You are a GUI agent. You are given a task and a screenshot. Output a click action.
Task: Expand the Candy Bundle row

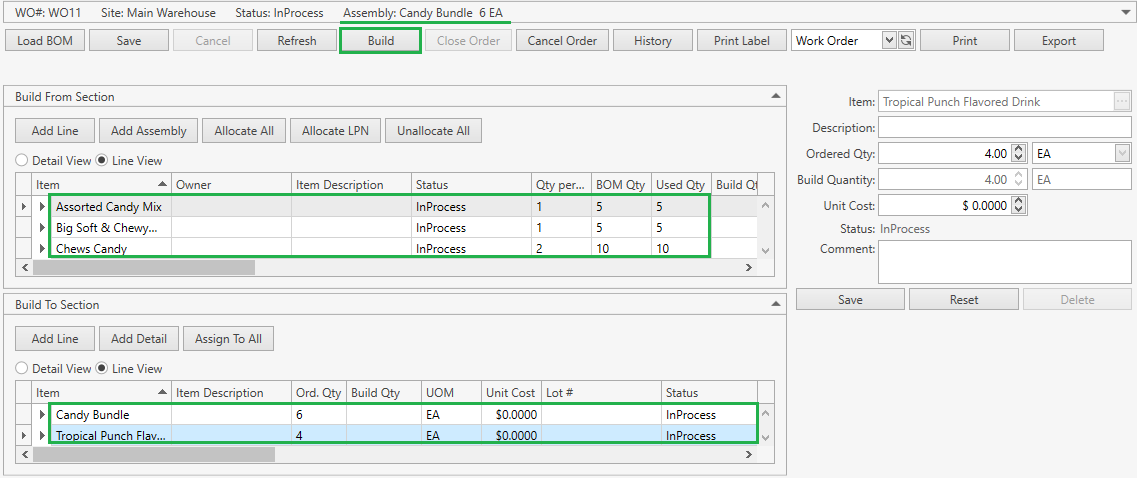pos(43,415)
